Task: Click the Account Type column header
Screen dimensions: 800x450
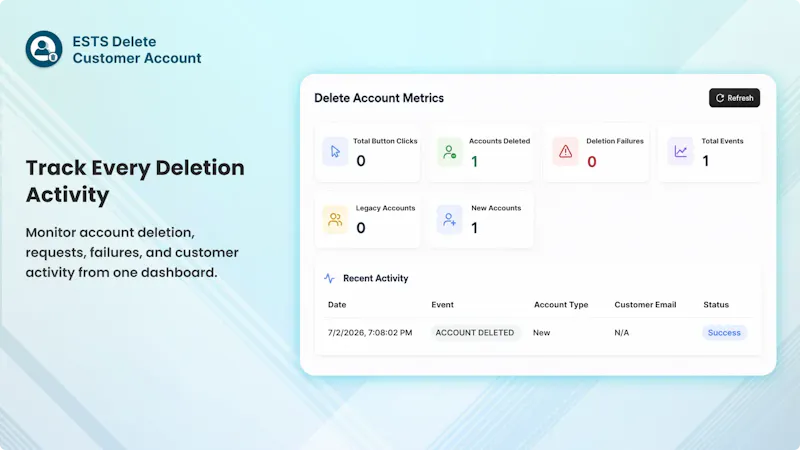Action: [561, 305]
